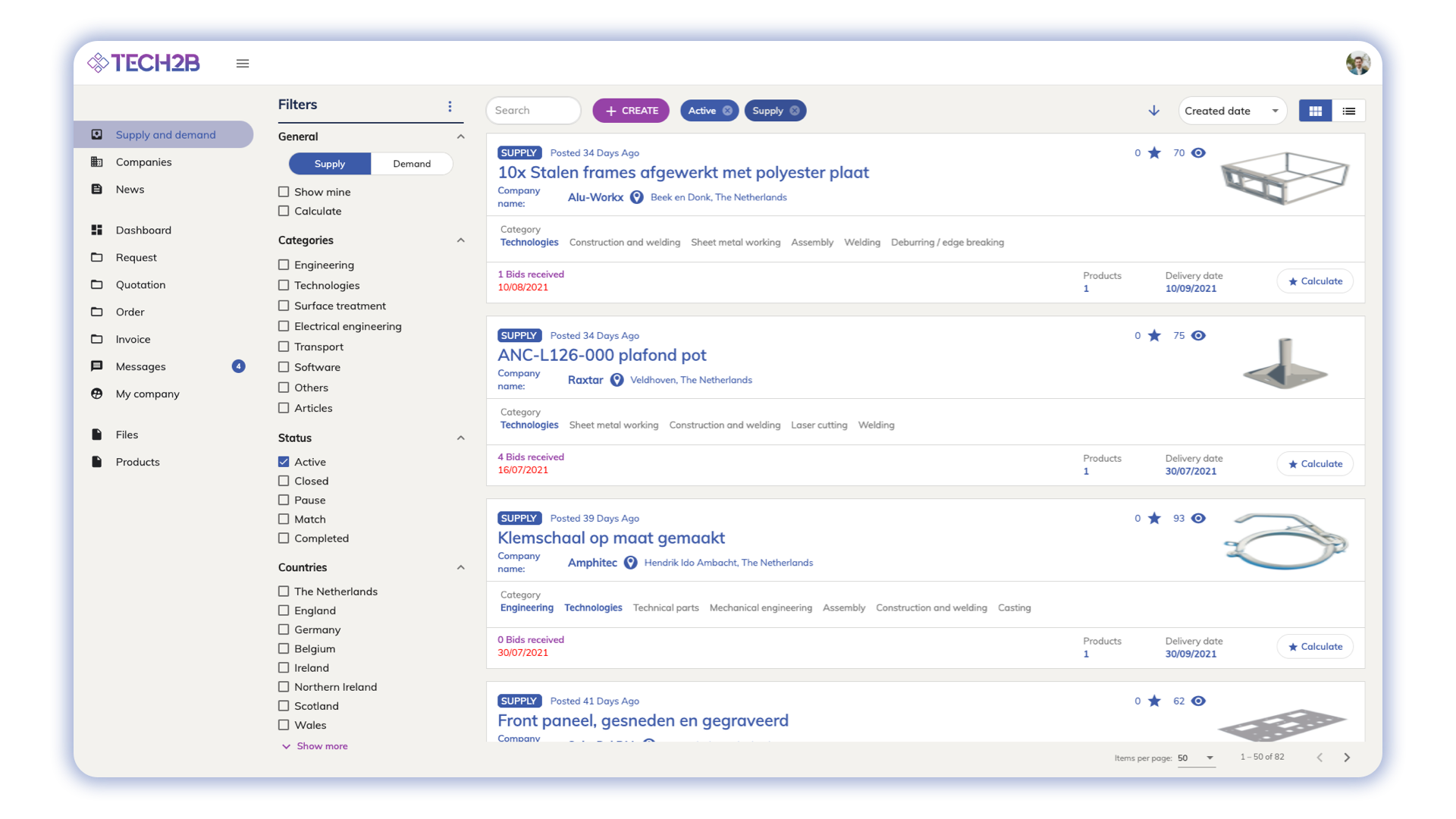1456x819 pixels.
Task: Go to next results page
Action: click(x=1347, y=758)
